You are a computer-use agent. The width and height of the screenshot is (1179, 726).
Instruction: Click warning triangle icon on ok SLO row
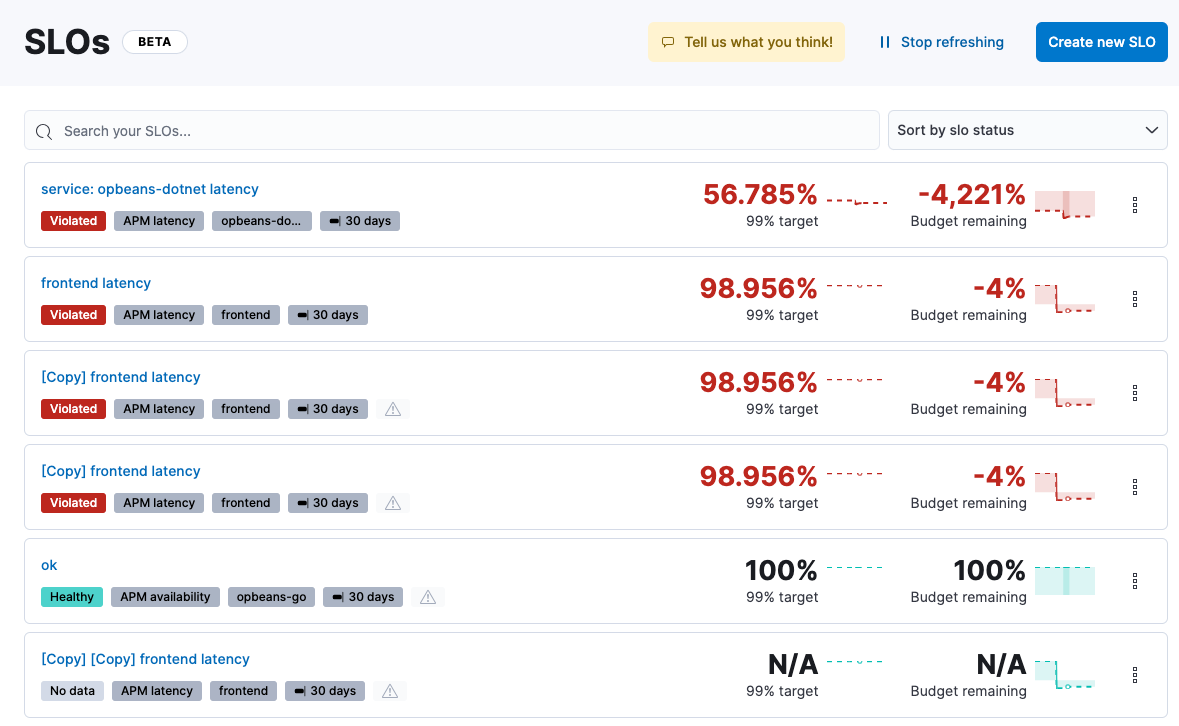[x=428, y=597]
